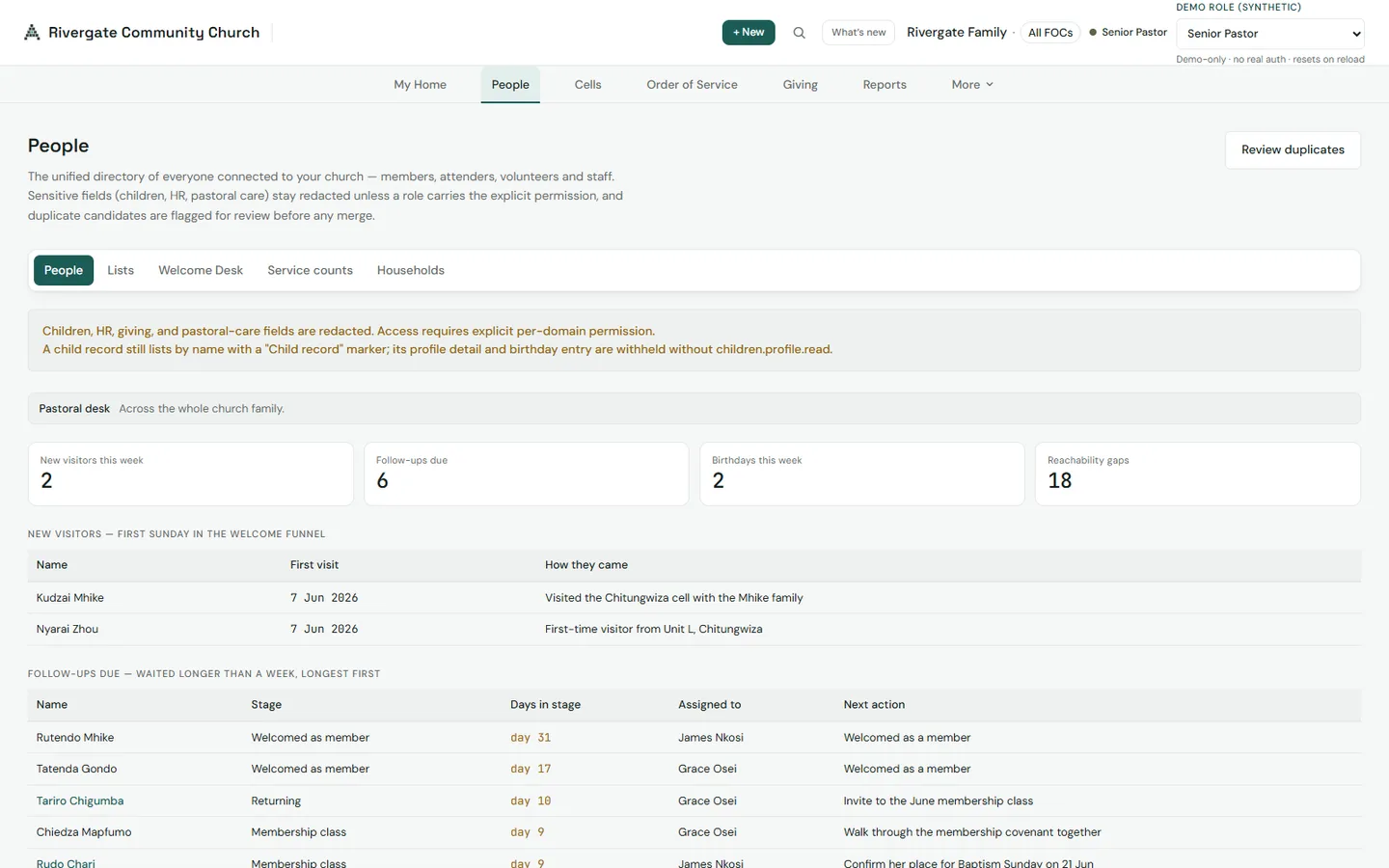Click the Pastoral desk label
This screenshot has height=868, width=1389.
pos(74,409)
